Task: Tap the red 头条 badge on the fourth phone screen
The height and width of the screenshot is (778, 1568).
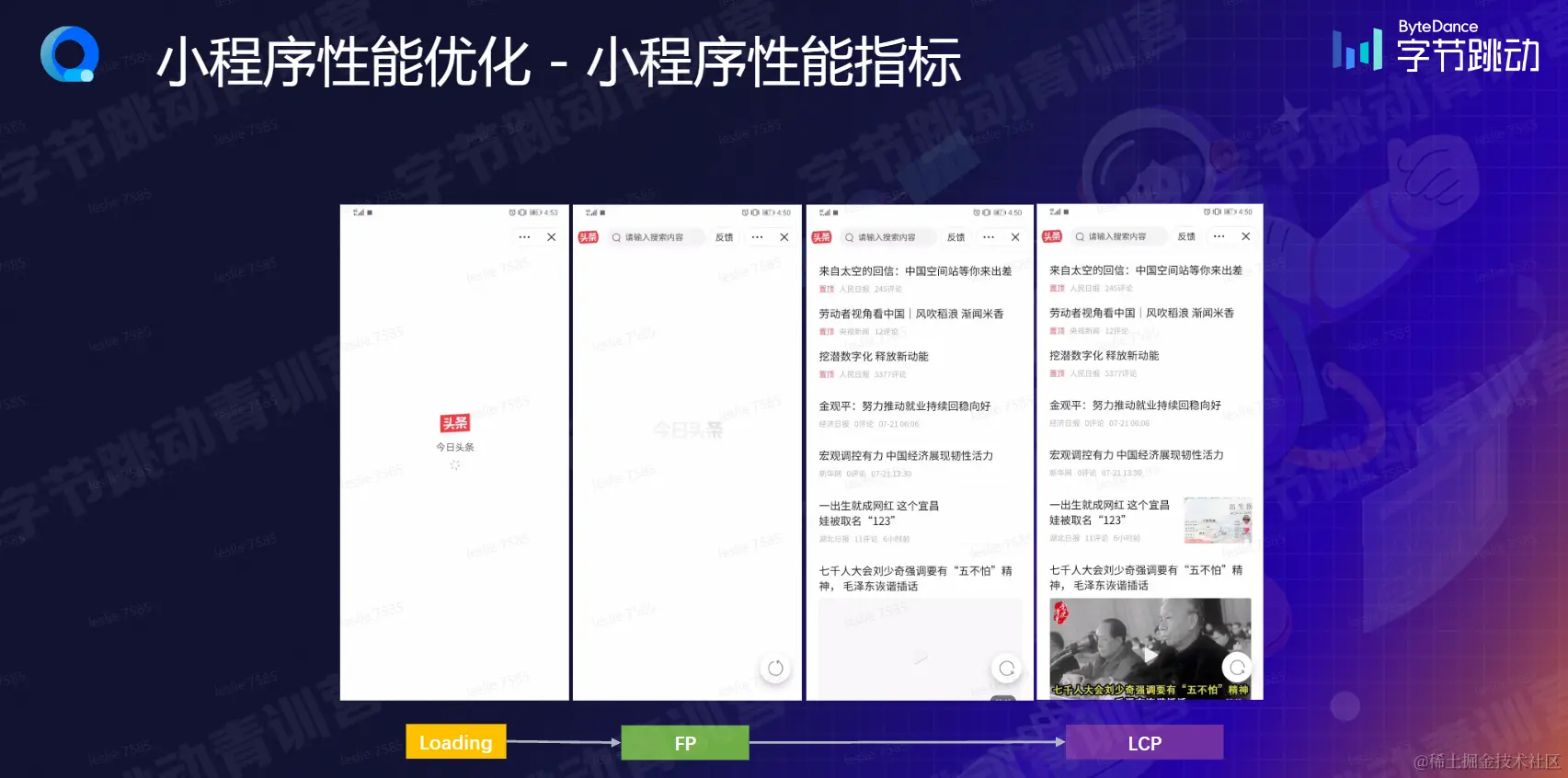Action: (1052, 236)
